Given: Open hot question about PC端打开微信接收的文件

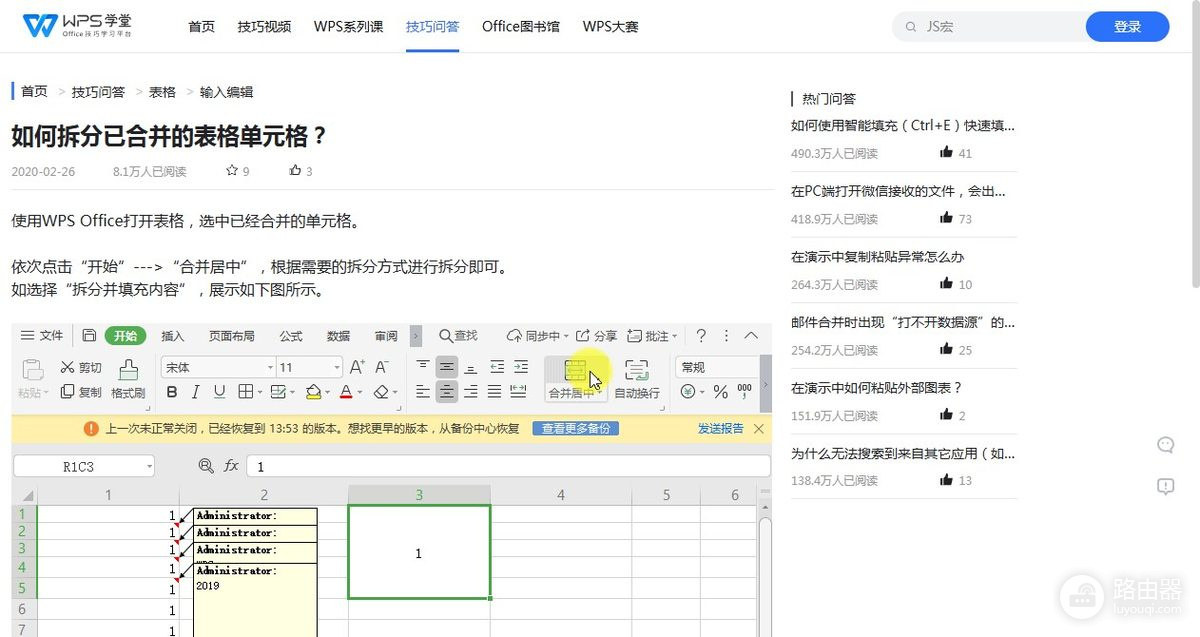Looking at the screenshot, I should click(x=898, y=191).
